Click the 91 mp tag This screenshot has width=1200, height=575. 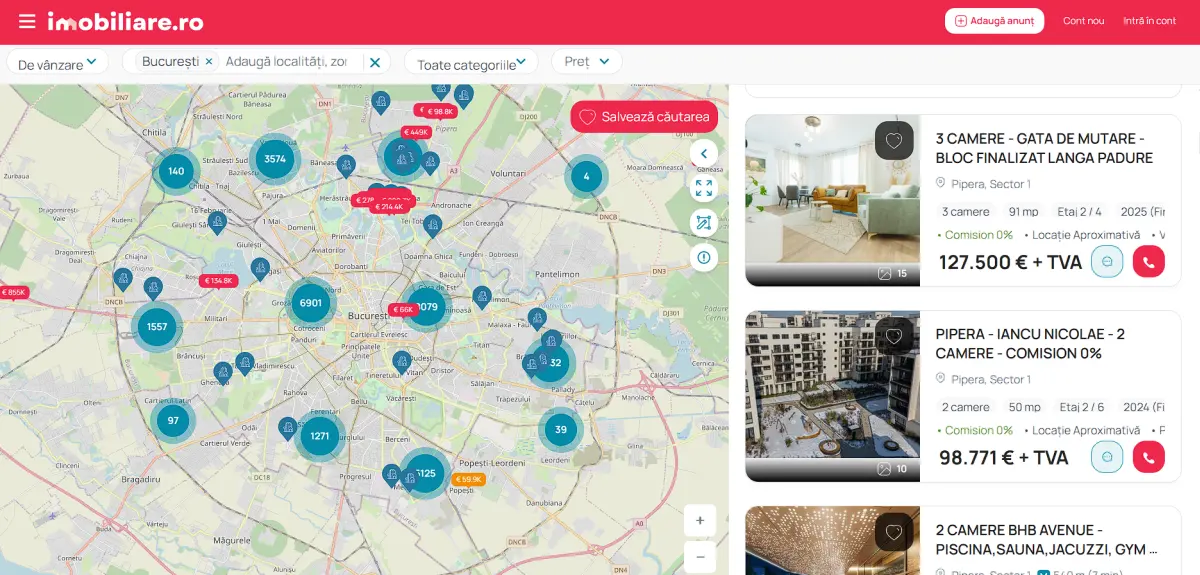[x=1023, y=211]
